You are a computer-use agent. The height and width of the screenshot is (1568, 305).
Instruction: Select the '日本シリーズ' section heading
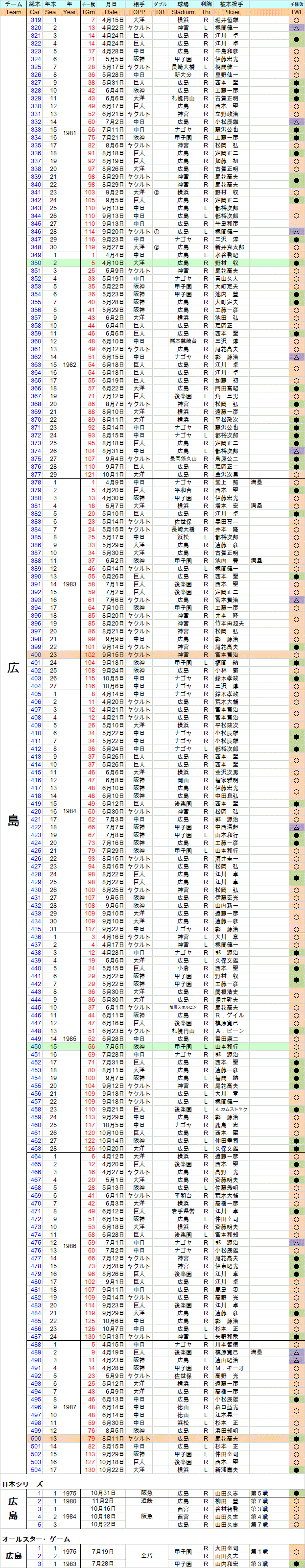click(23, 1484)
